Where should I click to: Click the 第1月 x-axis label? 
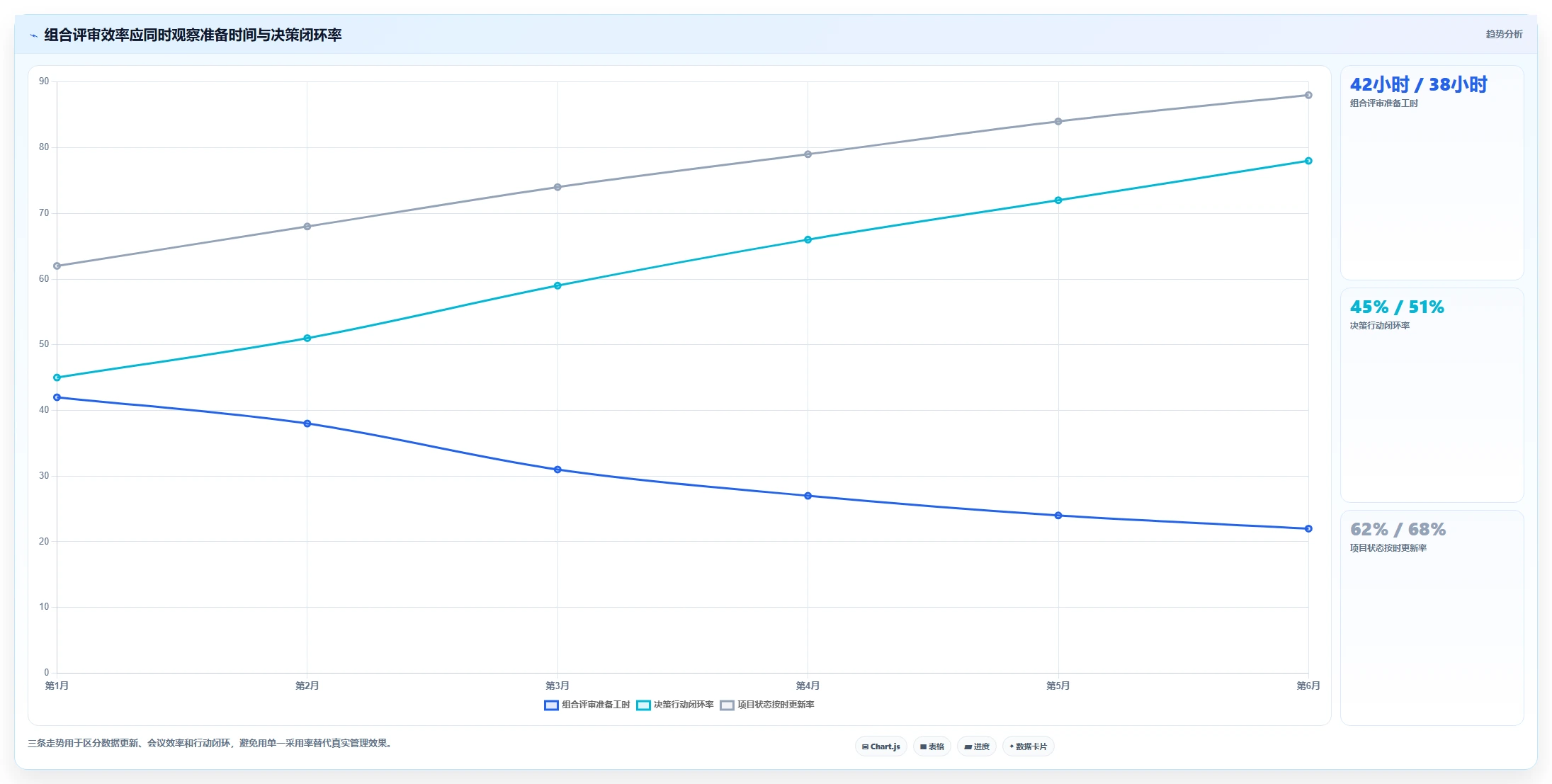pos(57,686)
